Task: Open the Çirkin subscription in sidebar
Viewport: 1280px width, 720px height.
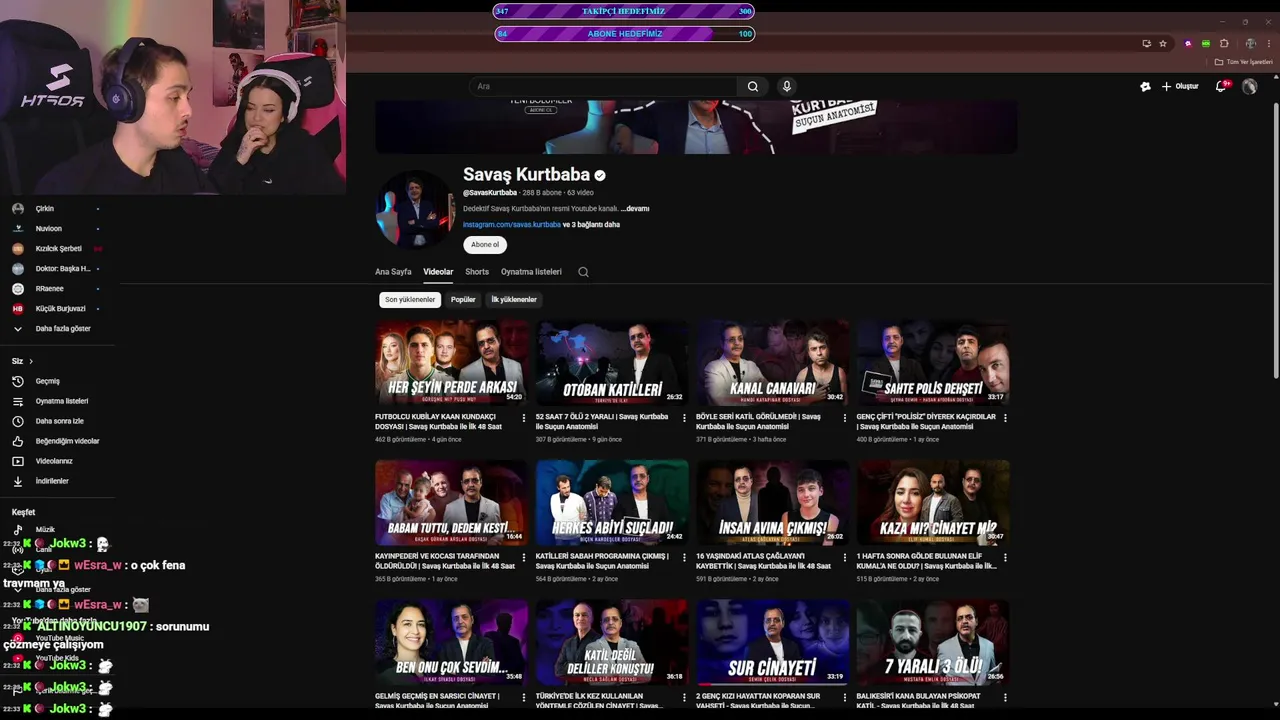Action: pyautogui.click(x=45, y=209)
